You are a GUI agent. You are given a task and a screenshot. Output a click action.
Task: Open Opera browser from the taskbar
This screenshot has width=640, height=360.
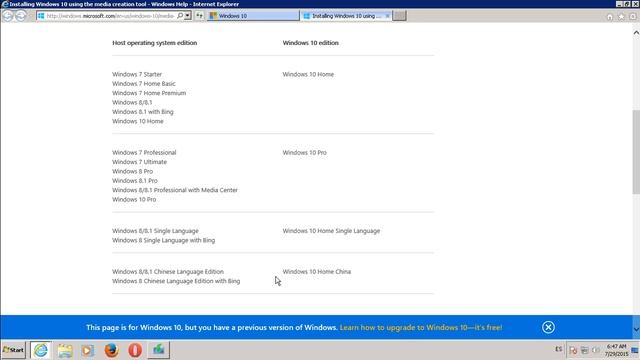135,350
